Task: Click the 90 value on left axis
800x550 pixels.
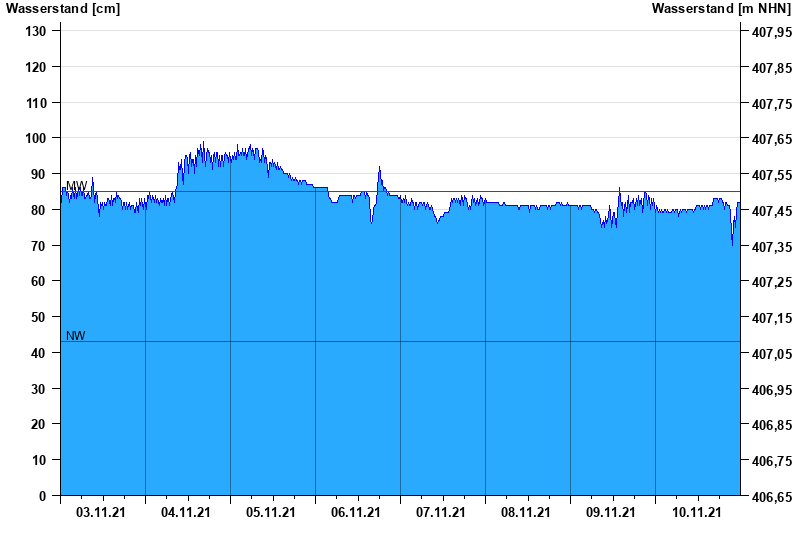Action: coord(39,174)
